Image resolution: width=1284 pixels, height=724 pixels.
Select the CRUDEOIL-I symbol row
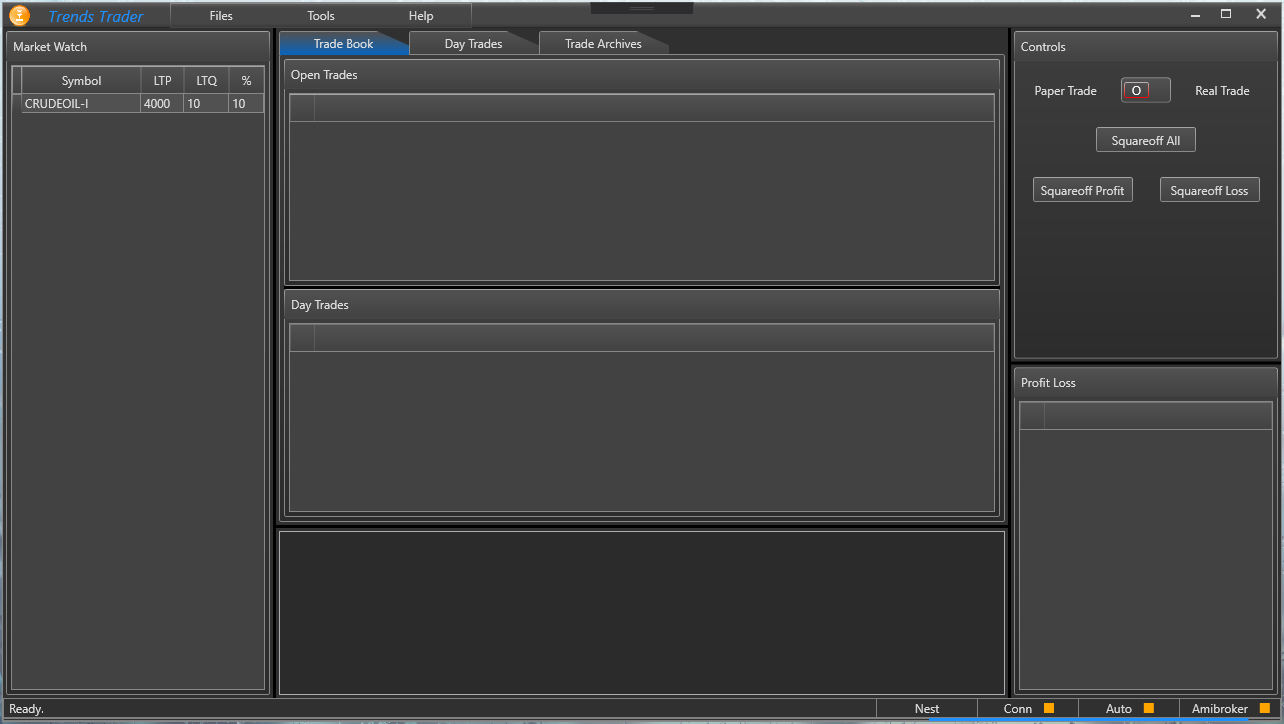(138, 103)
